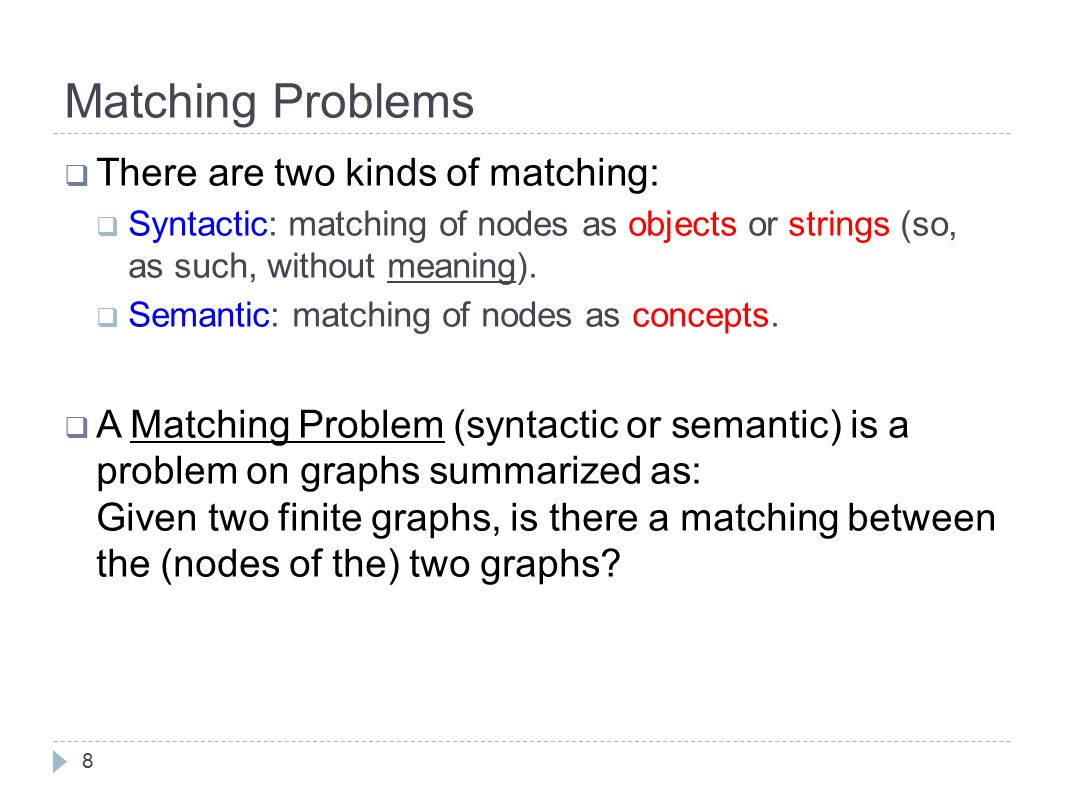This screenshot has height=800, width=1066.
Task: Click the square bullet before 'There are two kinds'
Action: [x=76, y=175]
